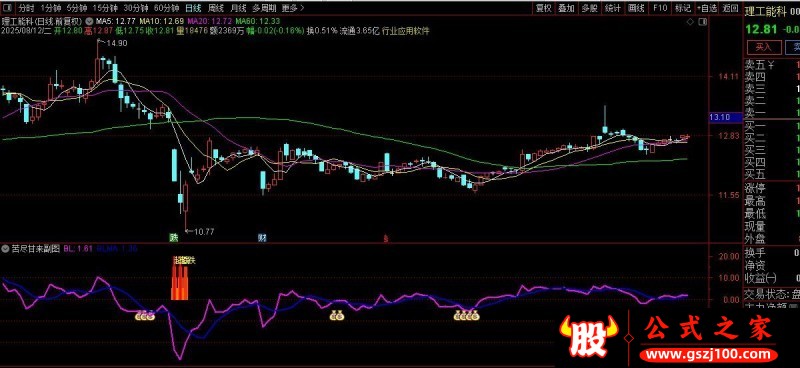Image resolution: width=800 pixels, height=368 pixels.
Task: Expand the 更多 periods menu
Action: click(x=293, y=8)
